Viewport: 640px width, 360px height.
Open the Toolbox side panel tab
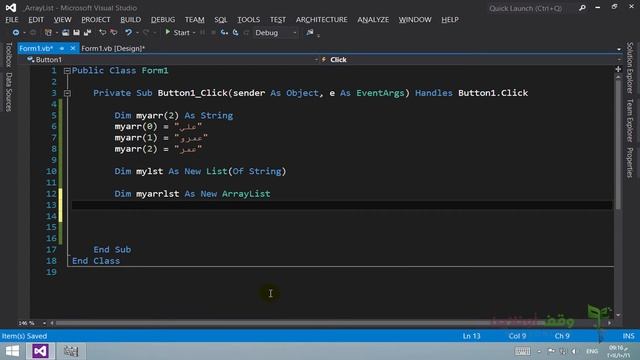click(x=9, y=54)
